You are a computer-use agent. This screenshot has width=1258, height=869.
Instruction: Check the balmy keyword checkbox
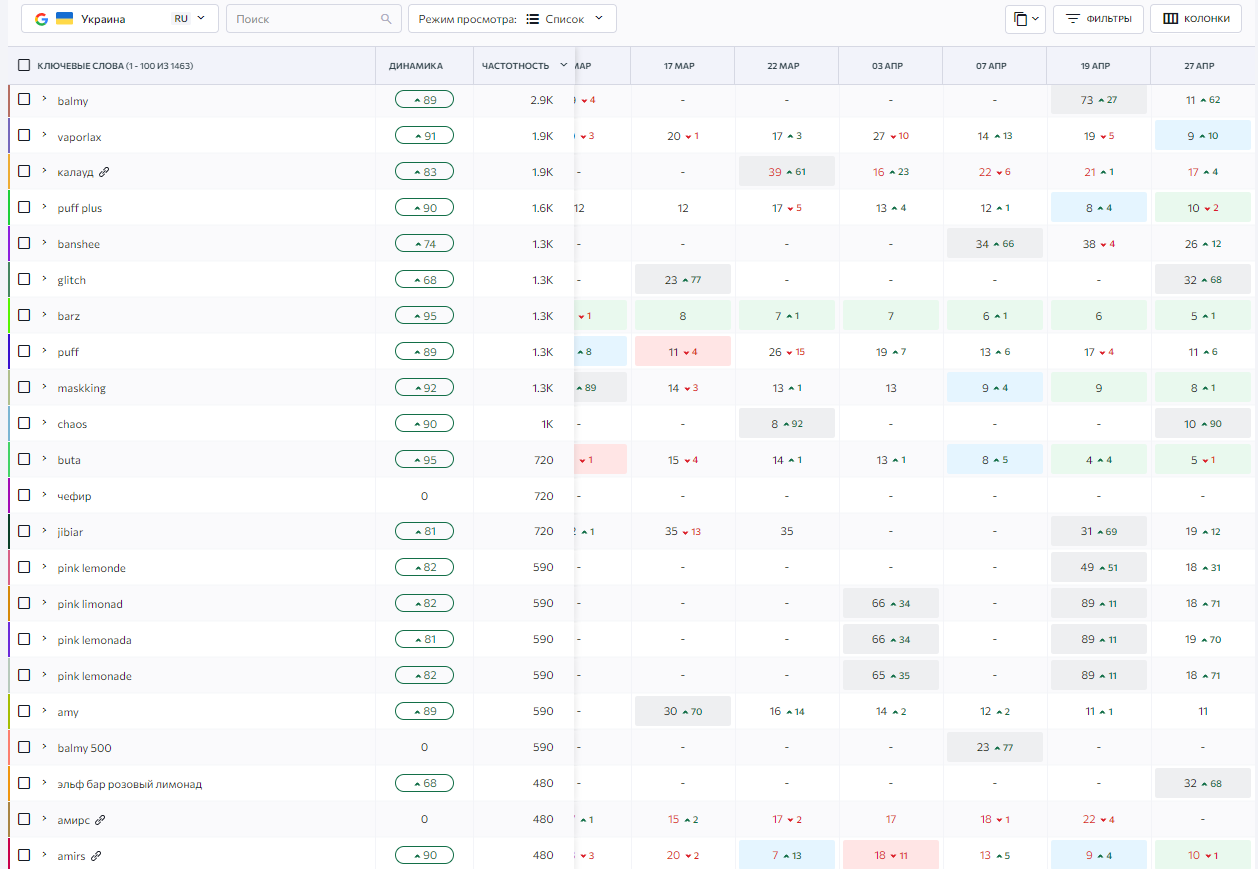[24, 99]
